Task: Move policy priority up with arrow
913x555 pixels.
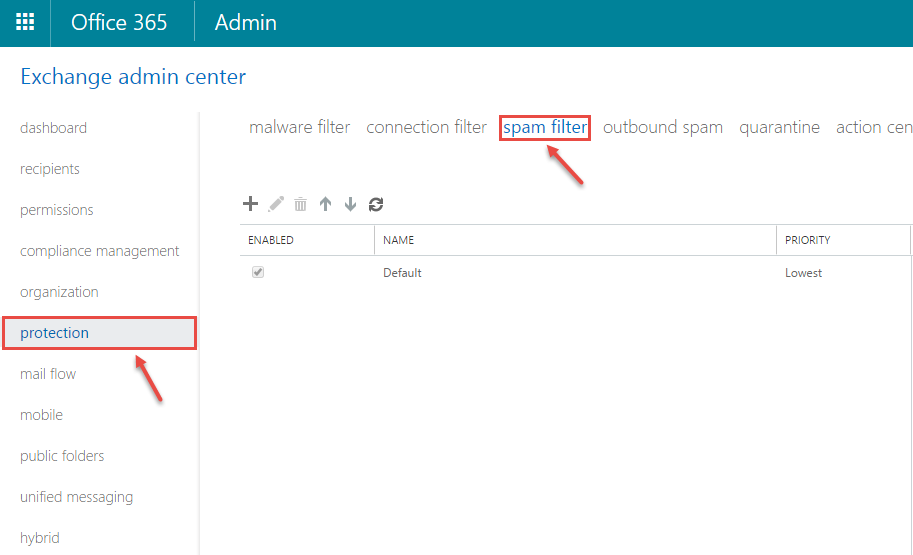Action: (325, 204)
